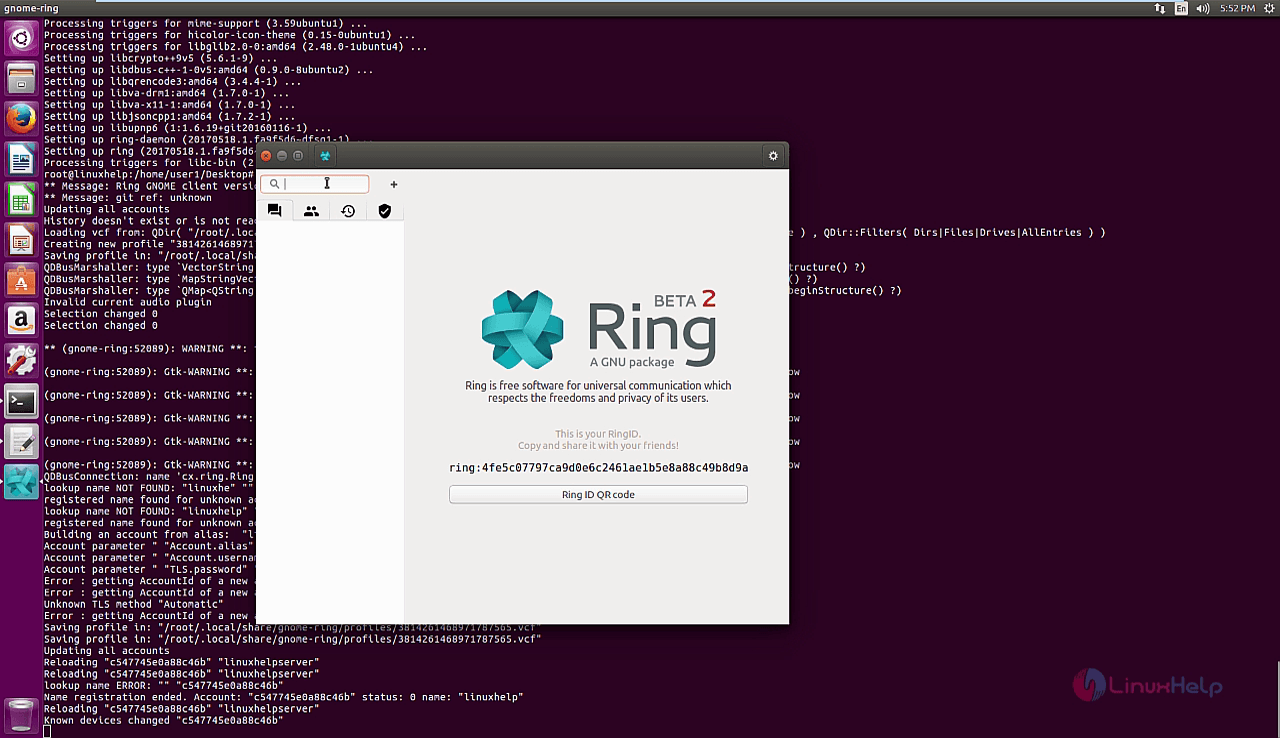Screen dimensions: 1280x738
Task: Click the plus add contact button
Action: tap(394, 184)
